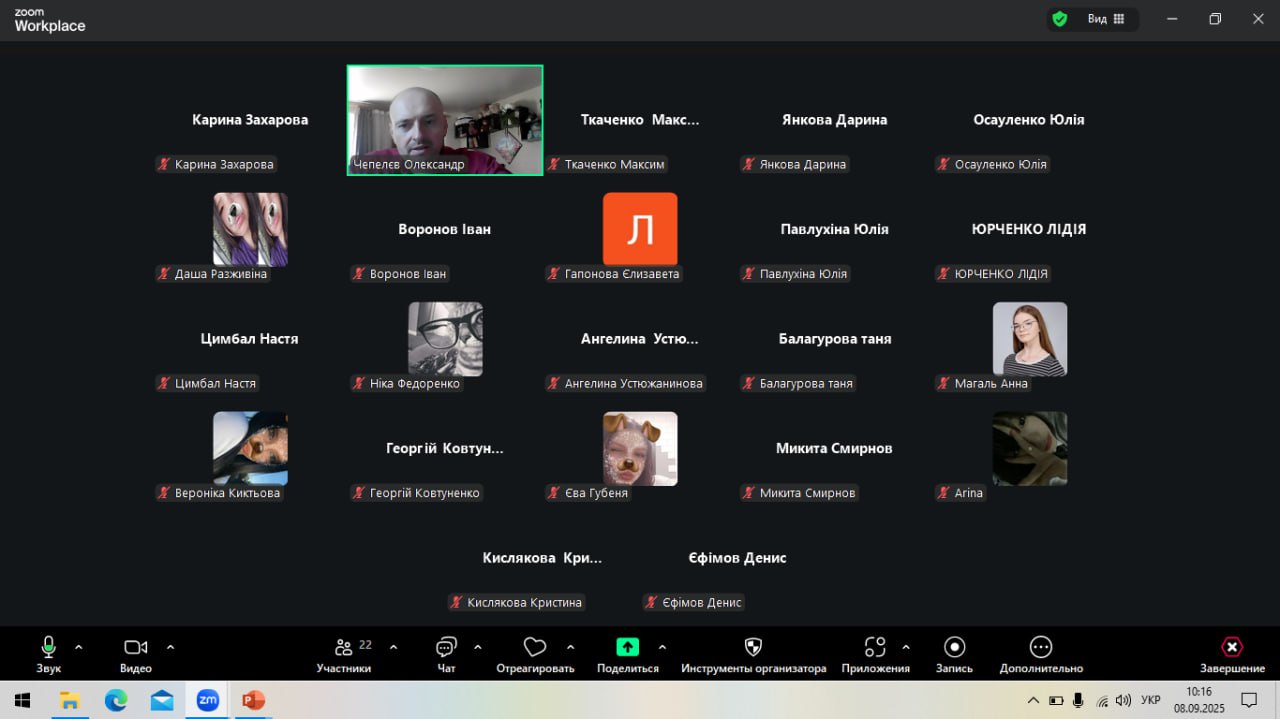Expand the chevron next to Participants
The height and width of the screenshot is (719, 1280).
(x=393, y=647)
